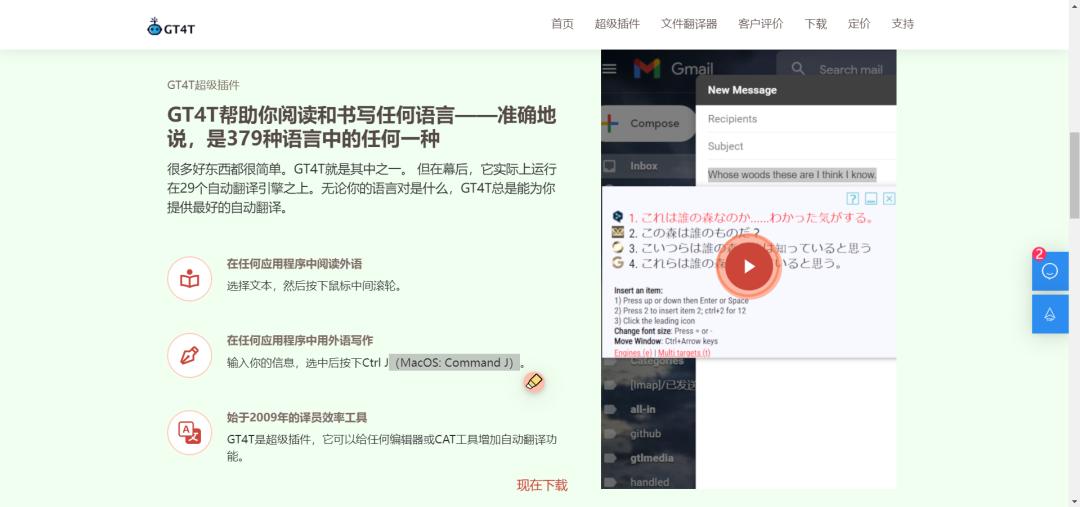This screenshot has height=507, width=1080.
Task: Click the help question mark icon in popup
Action: coord(853,199)
